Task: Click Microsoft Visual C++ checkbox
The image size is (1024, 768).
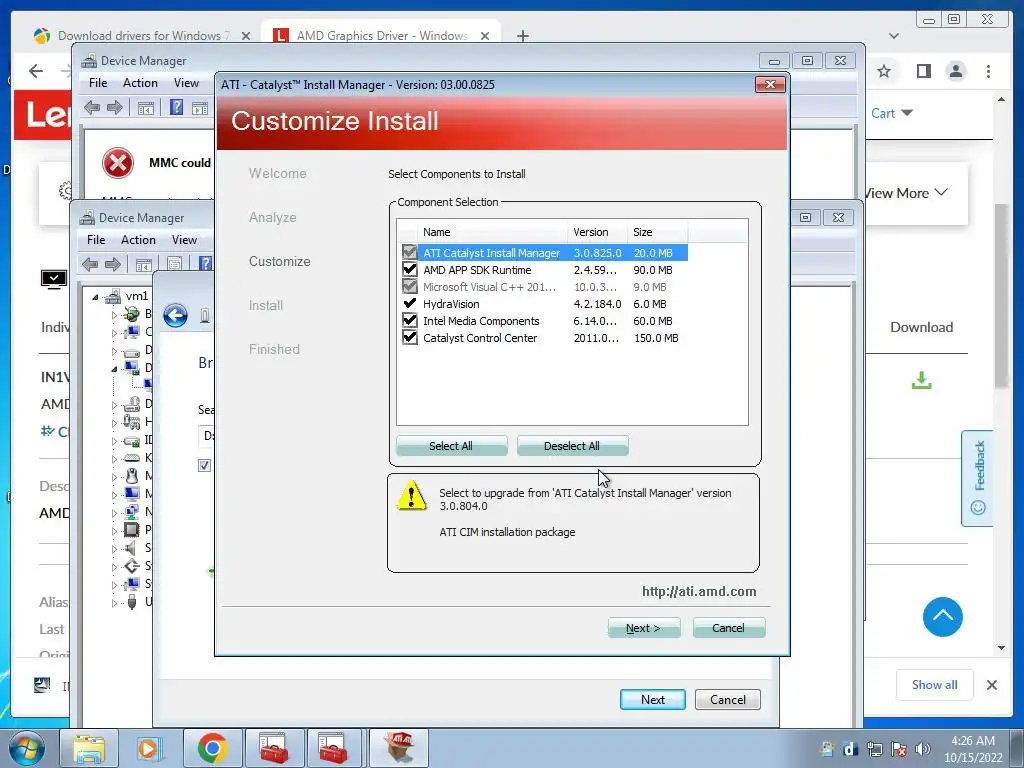Action: [409, 286]
